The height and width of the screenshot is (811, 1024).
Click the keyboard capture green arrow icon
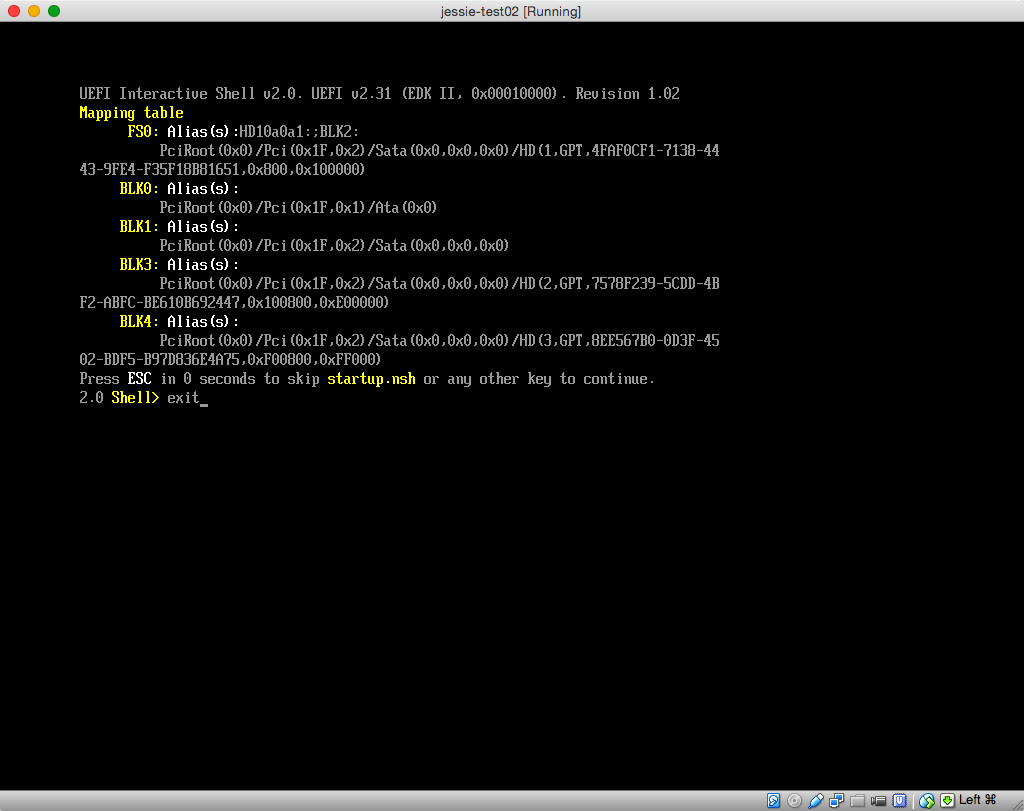click(x=948, y=801)
